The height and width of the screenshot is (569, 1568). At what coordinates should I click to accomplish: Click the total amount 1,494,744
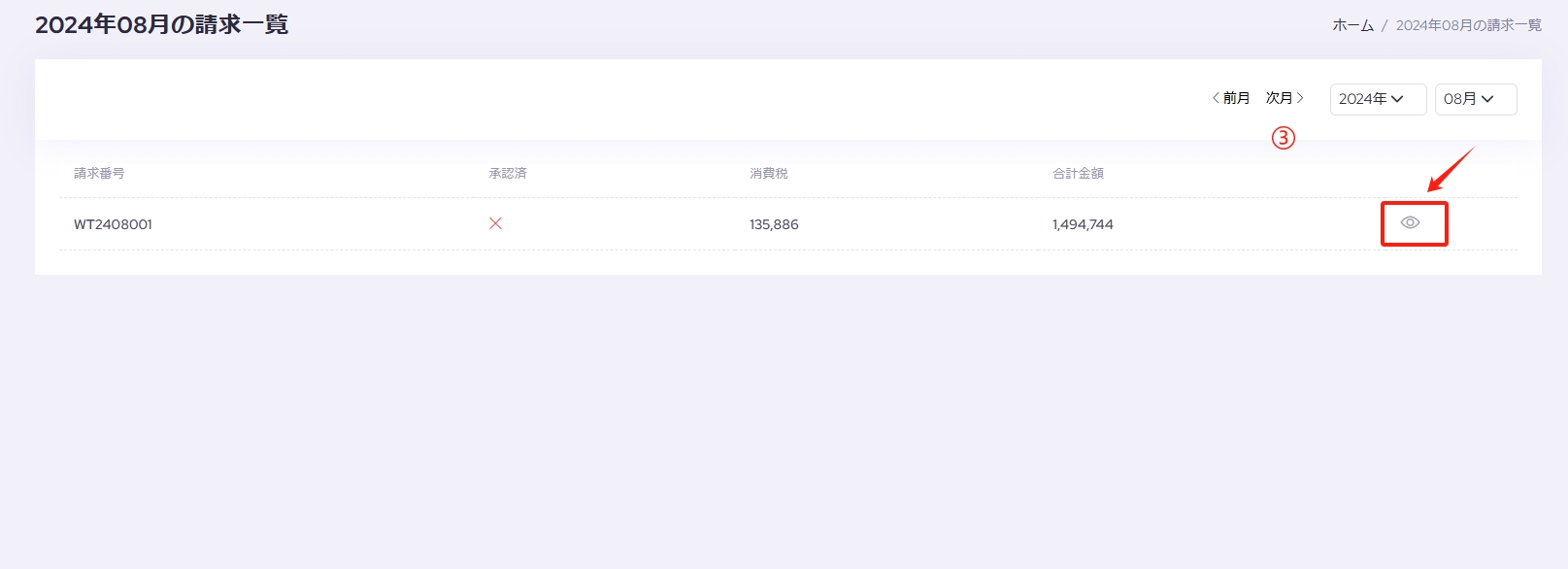click(1083, 224)
